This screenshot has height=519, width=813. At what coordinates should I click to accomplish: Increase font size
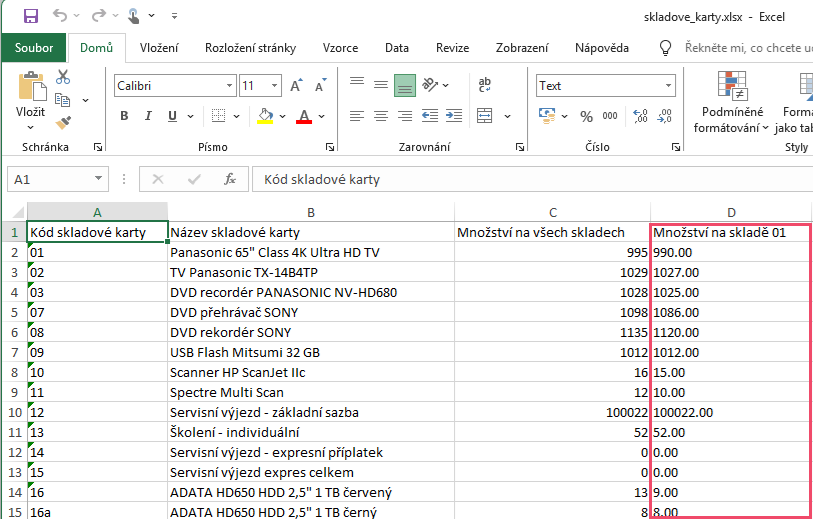coord(296,86)
